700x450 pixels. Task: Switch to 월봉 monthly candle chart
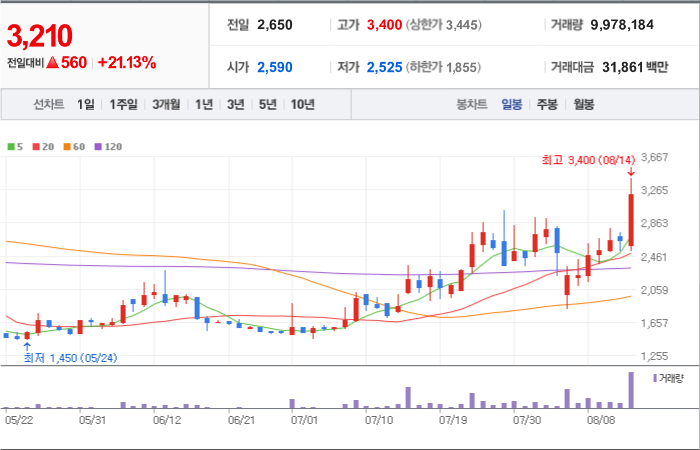583,104
